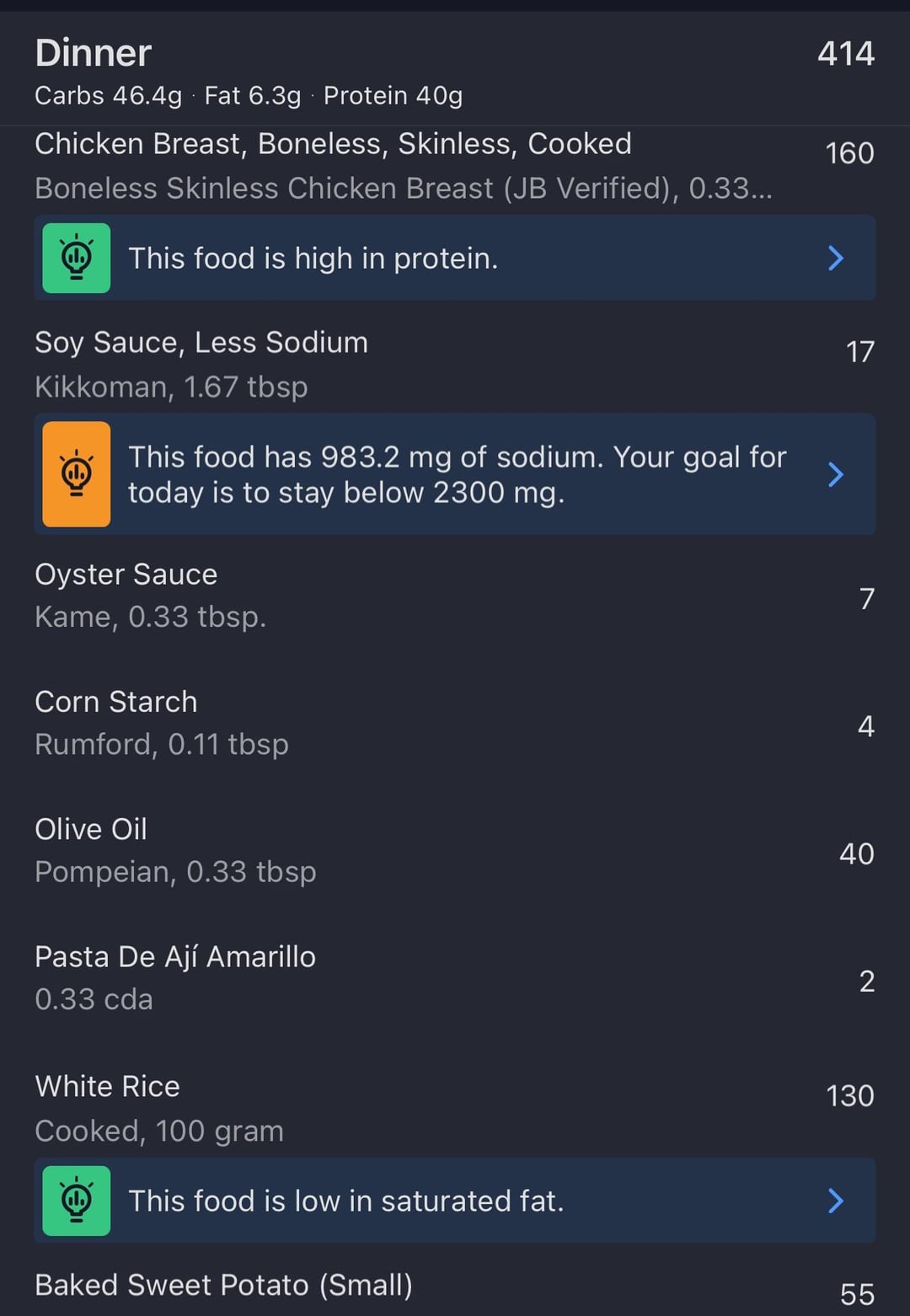Open Pasta De Ají Amarillo entry
The image size is (910, 1316).
click(x=455, y=978)
